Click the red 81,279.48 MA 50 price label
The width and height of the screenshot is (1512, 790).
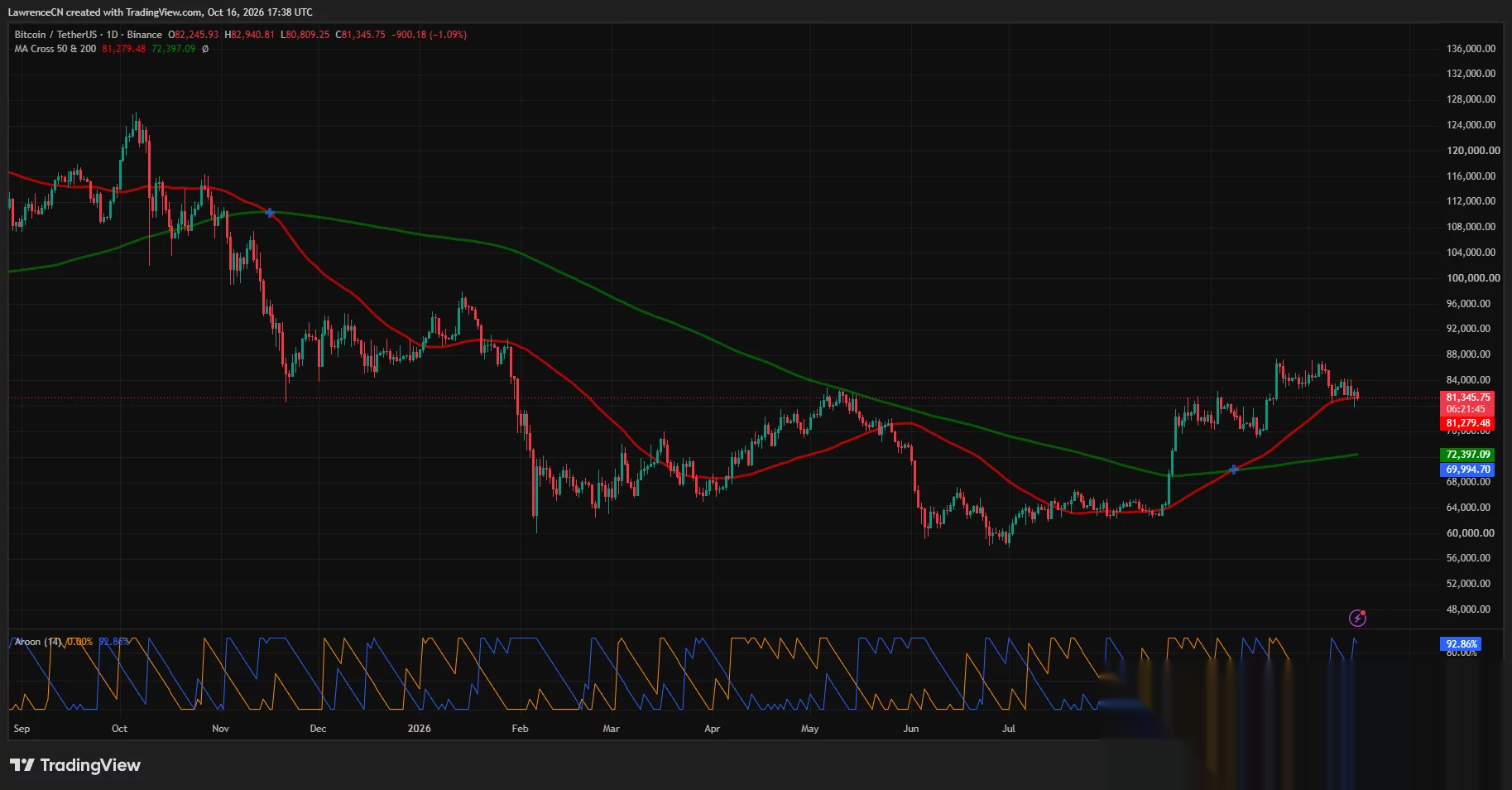point(1467,423)
